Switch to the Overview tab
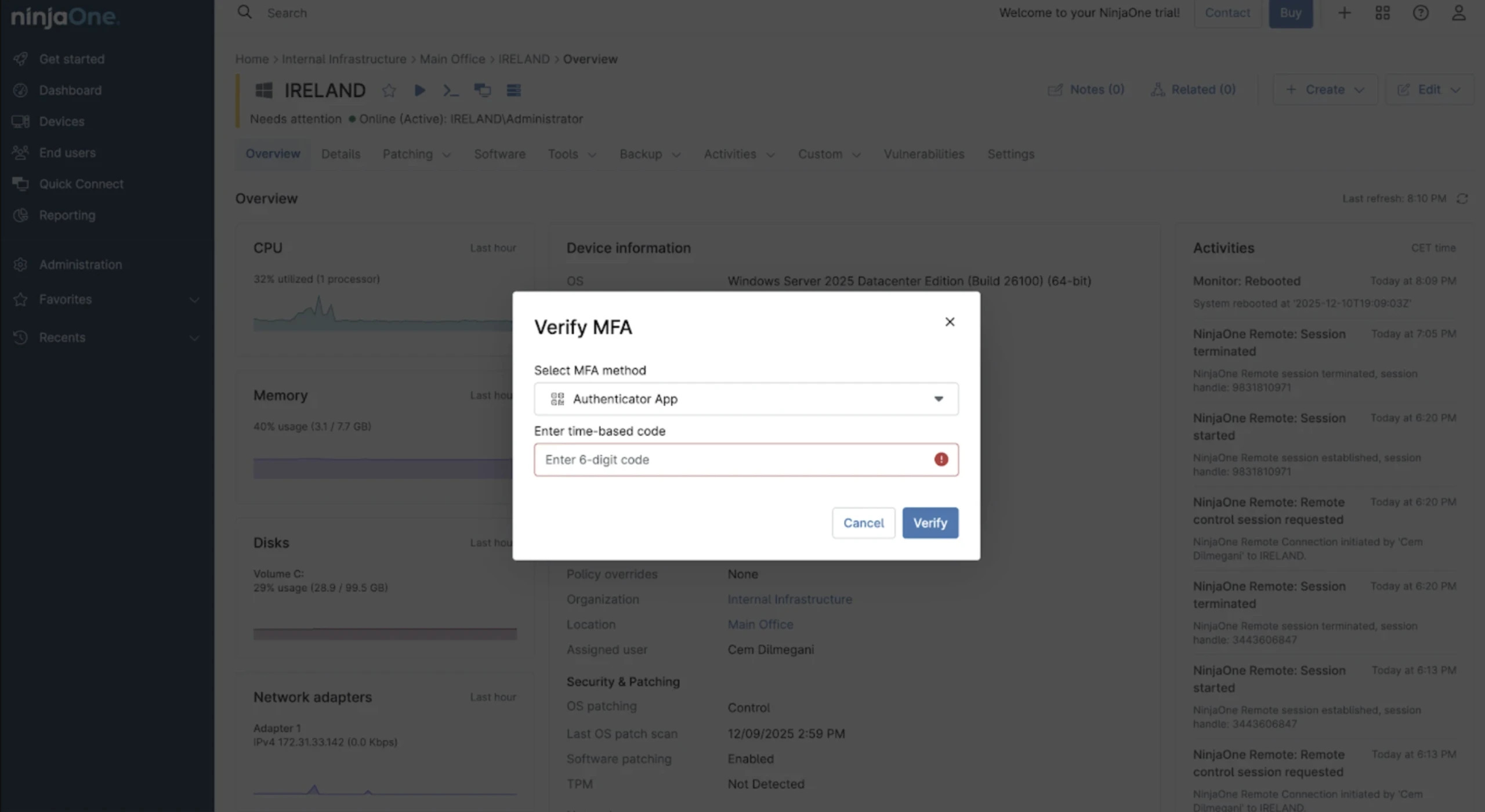The width and height of the screenshot is (1485, 812). pyautogui.click(x=273, y=154)
